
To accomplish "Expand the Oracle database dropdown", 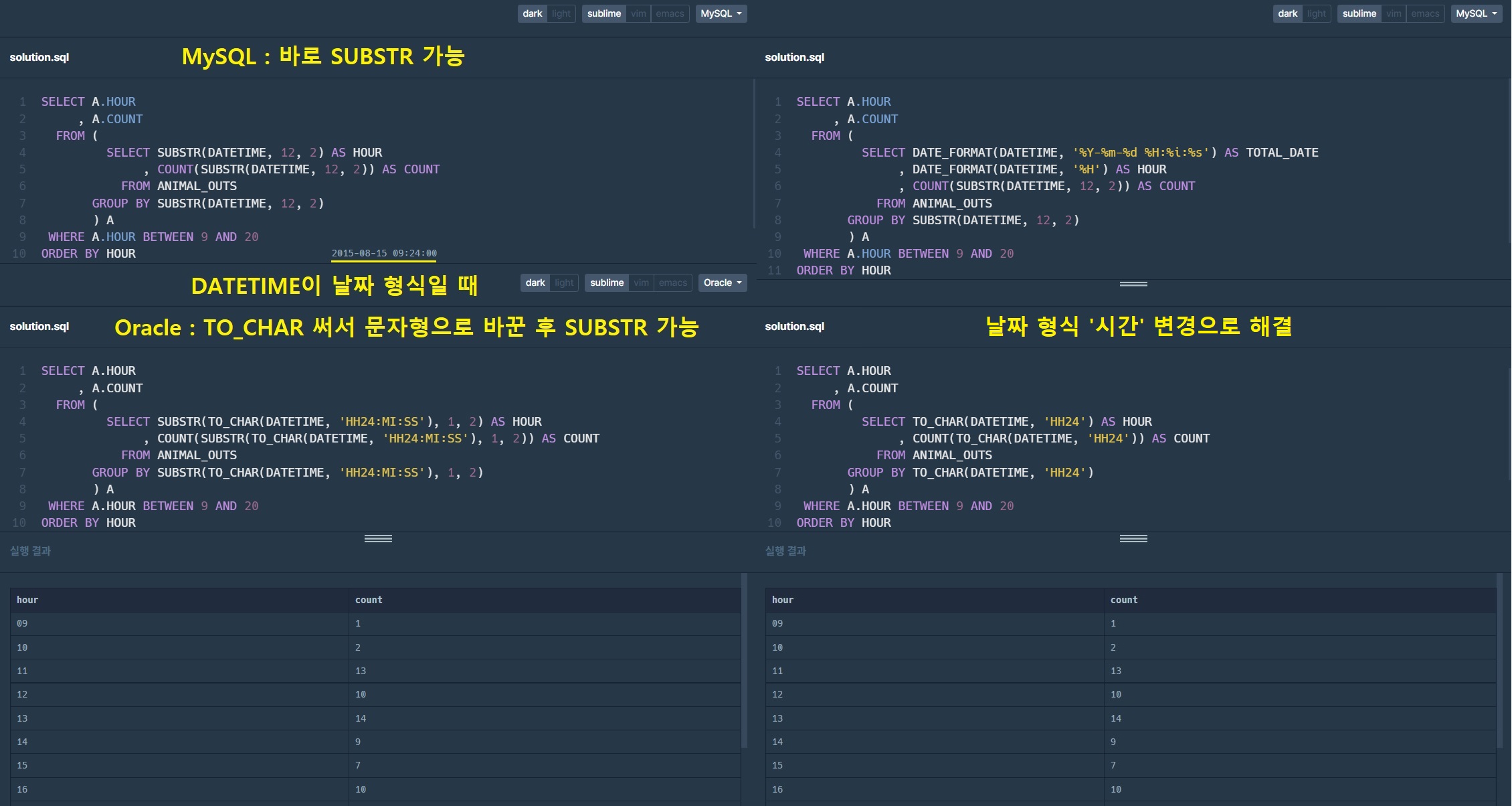I will point(722,283).
